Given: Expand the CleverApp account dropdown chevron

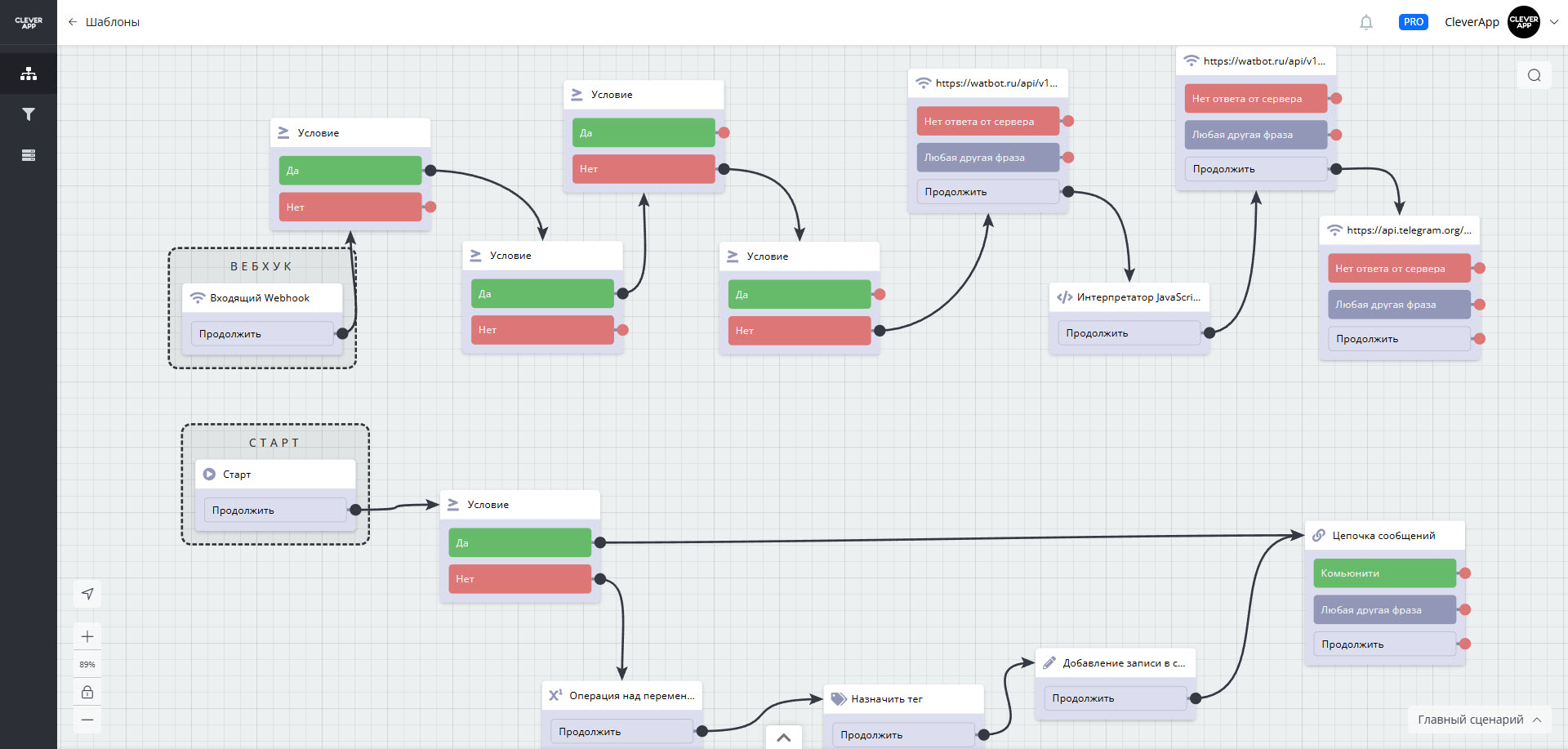Looking at the screenshot, I should click(x=1553, y=22).
